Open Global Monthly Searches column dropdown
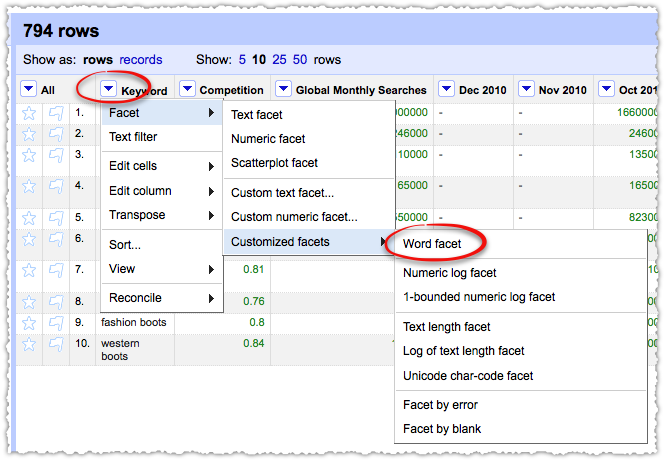Image resolution: width=664 pixels, height=460 pixels. [283, 89]
